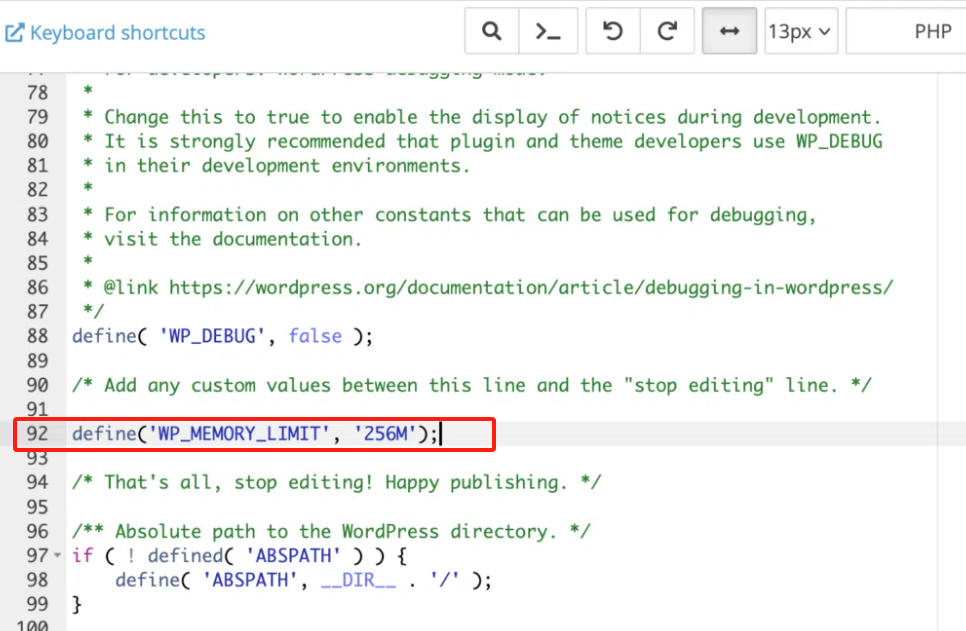Click the 'false' value in the WP_DEBUG define

[315, 336]
